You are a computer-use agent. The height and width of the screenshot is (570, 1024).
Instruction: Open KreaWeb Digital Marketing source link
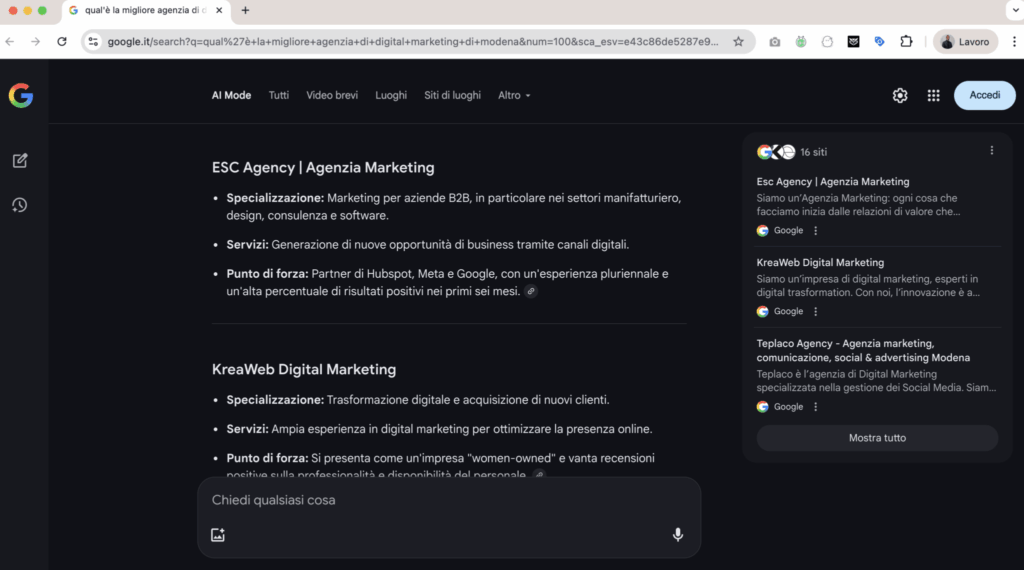[820, 262]
